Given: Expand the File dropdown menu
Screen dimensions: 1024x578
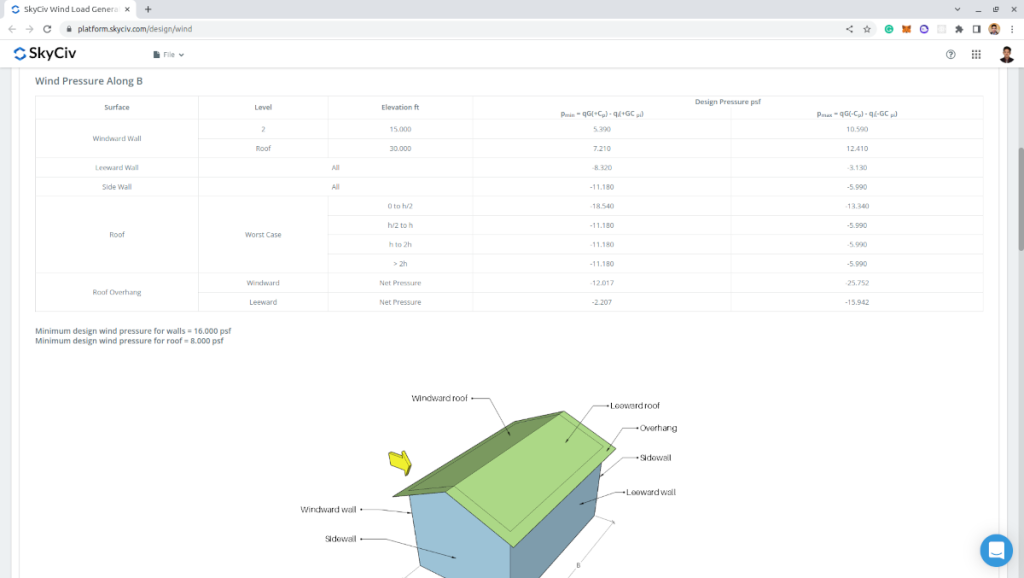Looking at the screenshot, I should 169,54.
